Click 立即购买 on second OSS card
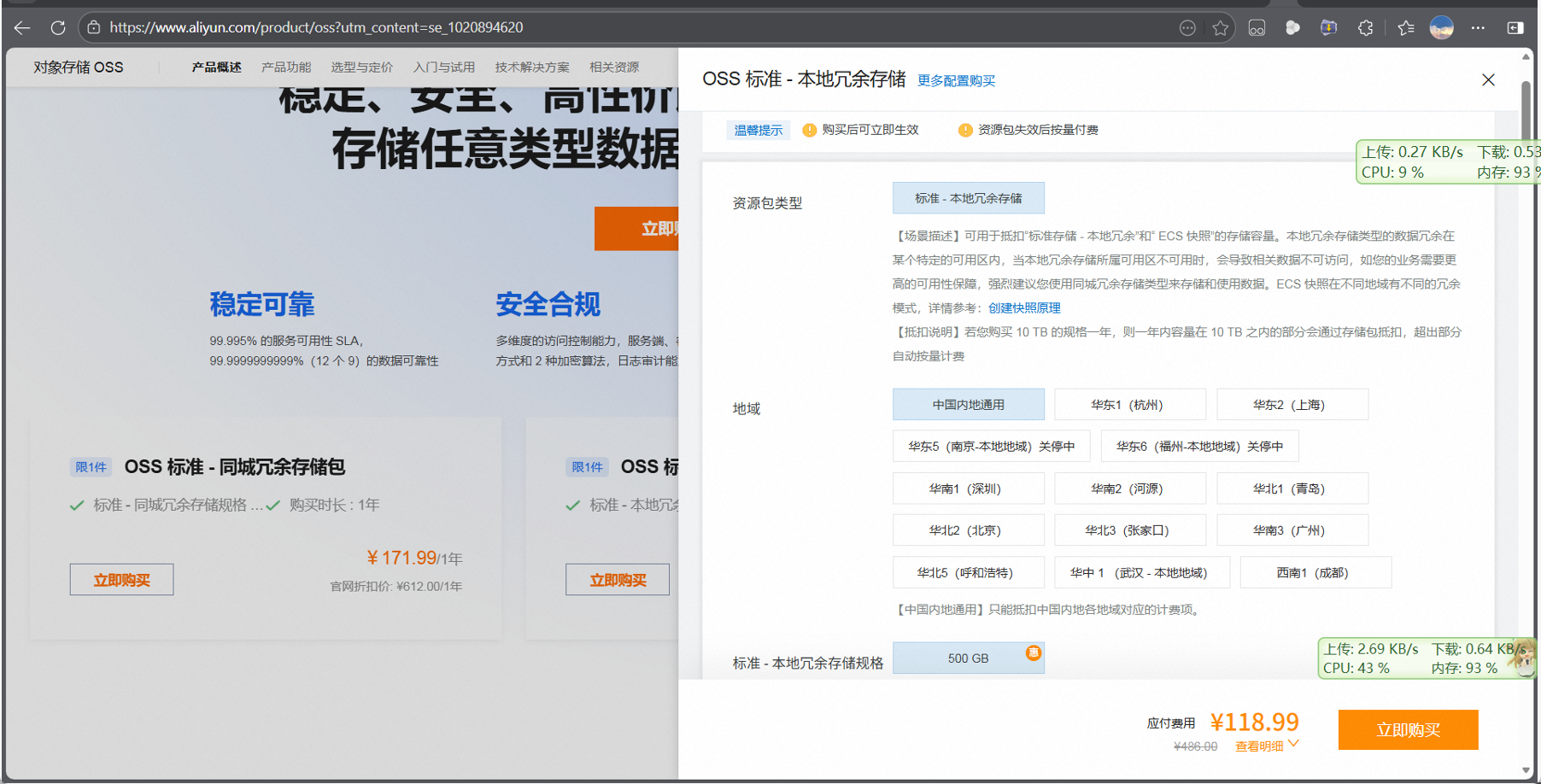The width and height of the screenshot is (1541, 784). tap(618, 580)
